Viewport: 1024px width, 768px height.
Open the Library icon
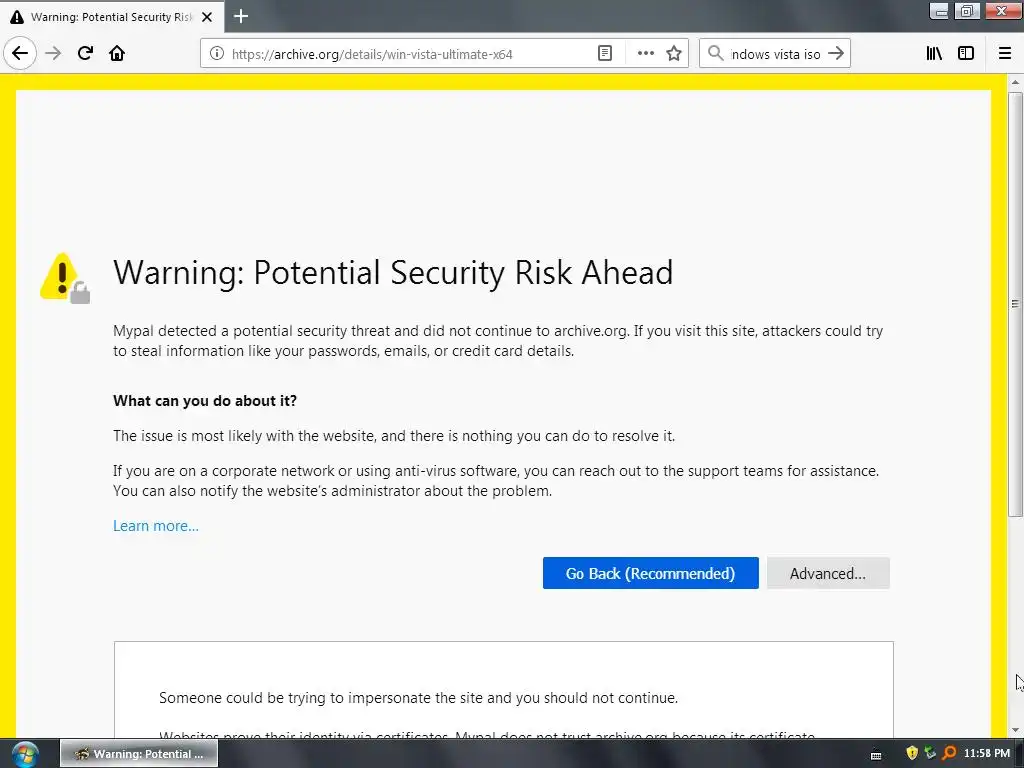[934, 54]
